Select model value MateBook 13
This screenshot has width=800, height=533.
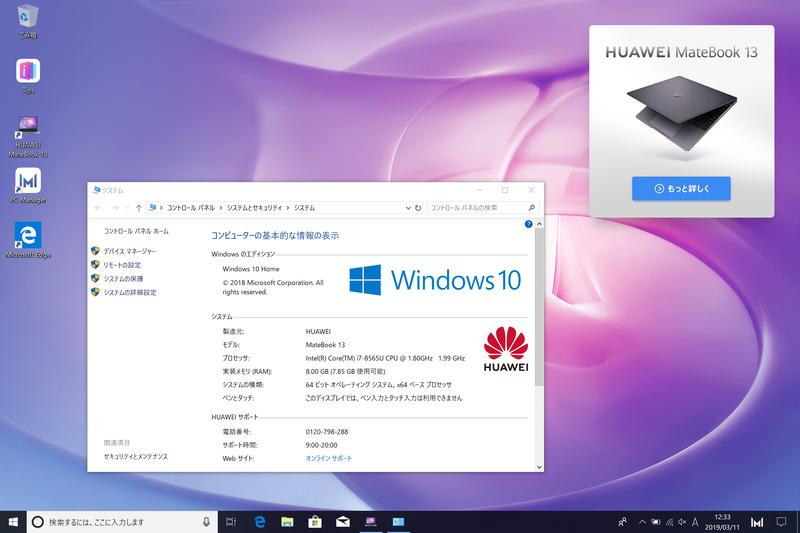pos(326,345)
